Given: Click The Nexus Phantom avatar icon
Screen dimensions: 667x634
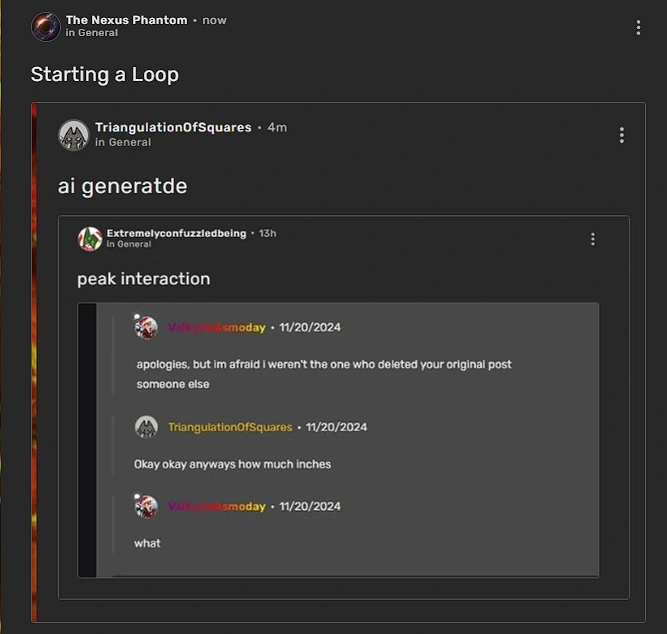Looking at the screenshot, I should point(46,26).
